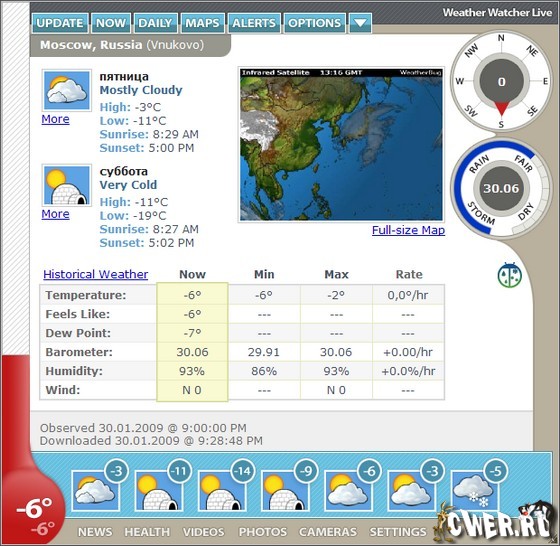Click the barometer pressure gauge reading 30.06
Viewport: 560px width, 546px height.
pyautogui.click(x=501, y=188)
